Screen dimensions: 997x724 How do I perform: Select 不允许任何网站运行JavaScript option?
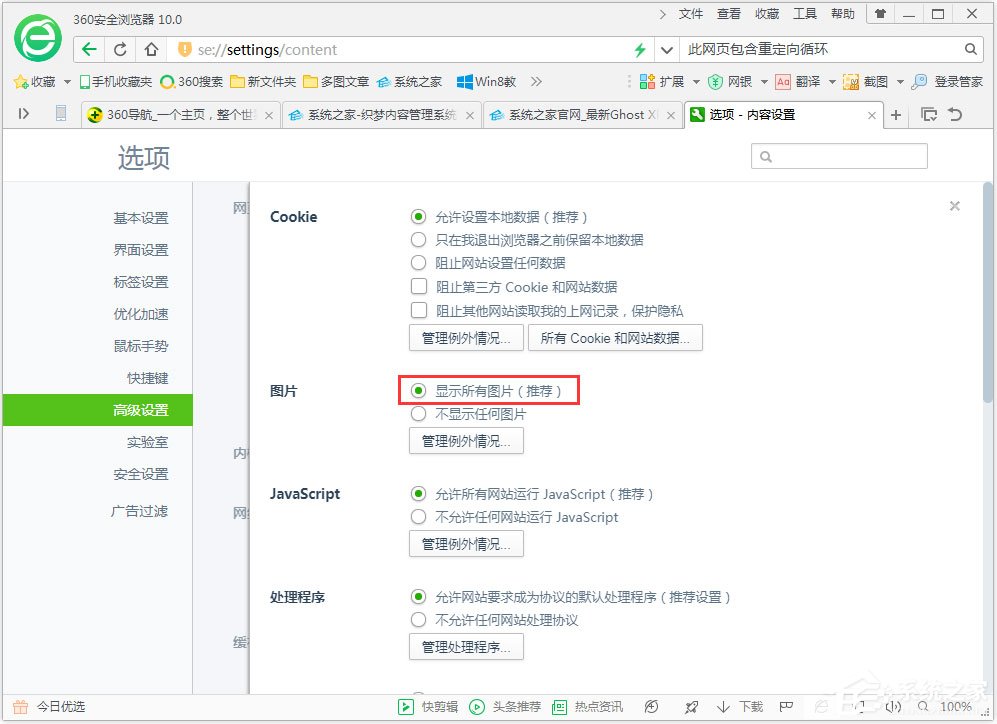click(x=419, y=517)
